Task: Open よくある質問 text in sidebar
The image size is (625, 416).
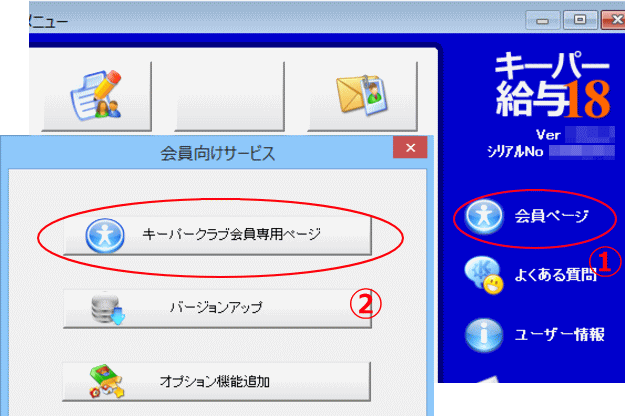Action: (556, 274)
